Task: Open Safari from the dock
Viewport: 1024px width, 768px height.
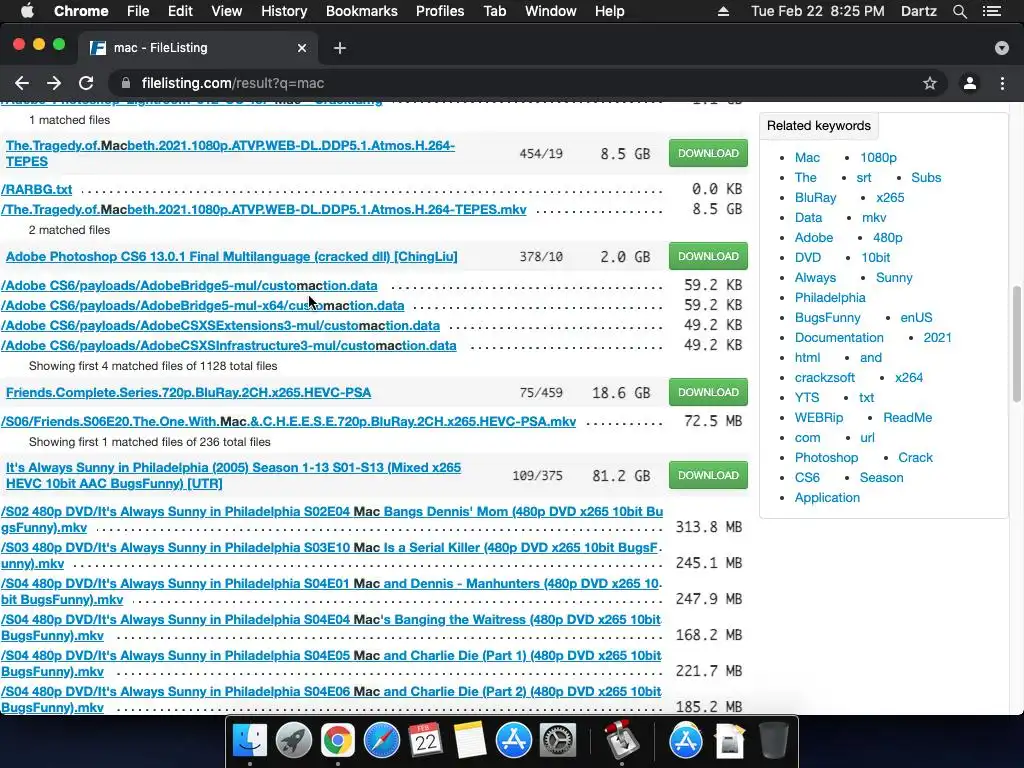Action: click(x=381, y=741)
